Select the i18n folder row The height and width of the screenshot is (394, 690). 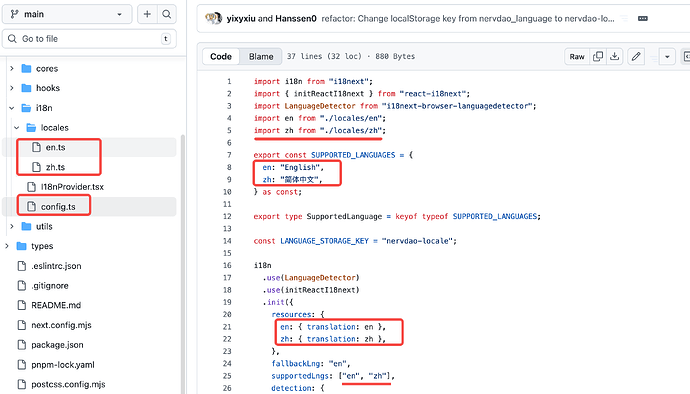[x=89, y=108]
